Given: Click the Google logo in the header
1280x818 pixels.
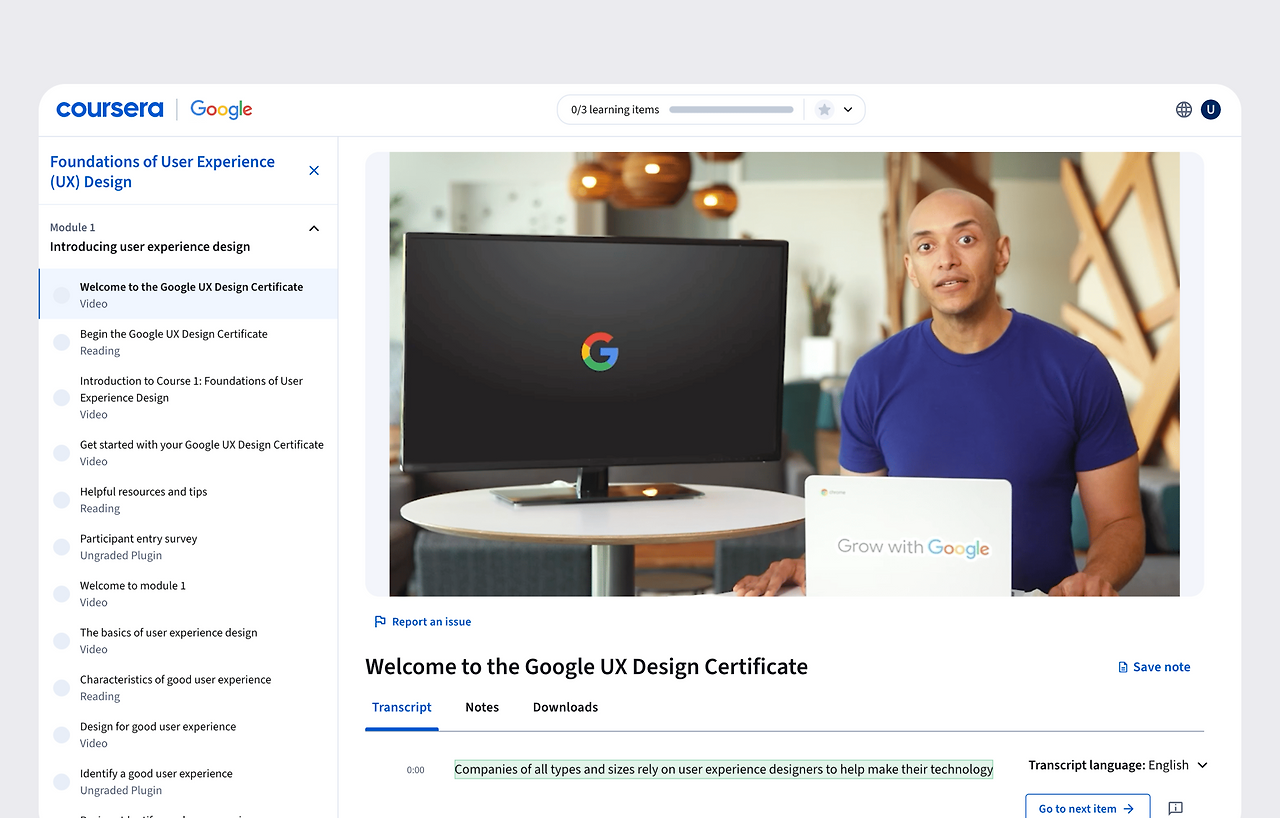Looking at the screenshot, I should coord(221,110).
